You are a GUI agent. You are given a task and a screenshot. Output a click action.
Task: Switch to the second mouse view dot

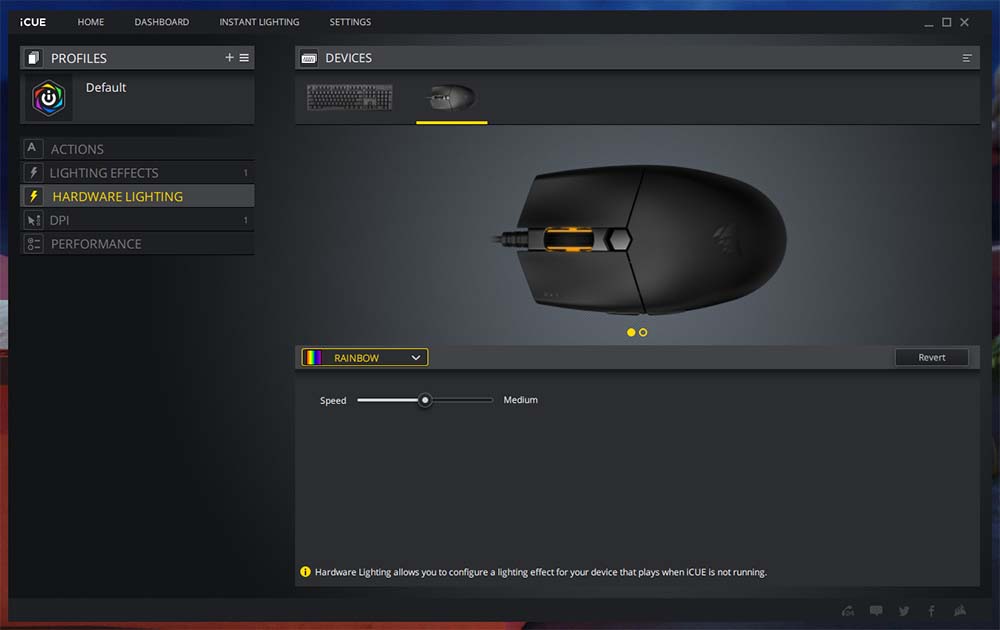point(643,332)
